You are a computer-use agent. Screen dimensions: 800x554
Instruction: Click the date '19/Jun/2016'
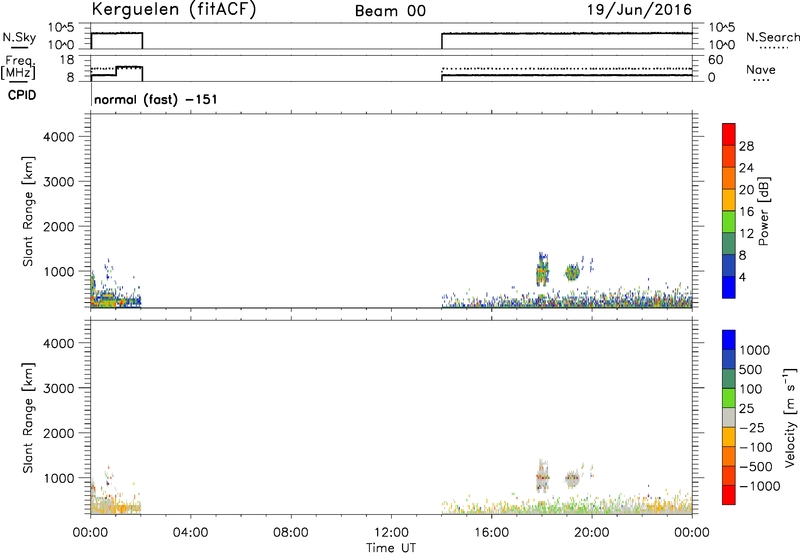pos(639,10)
